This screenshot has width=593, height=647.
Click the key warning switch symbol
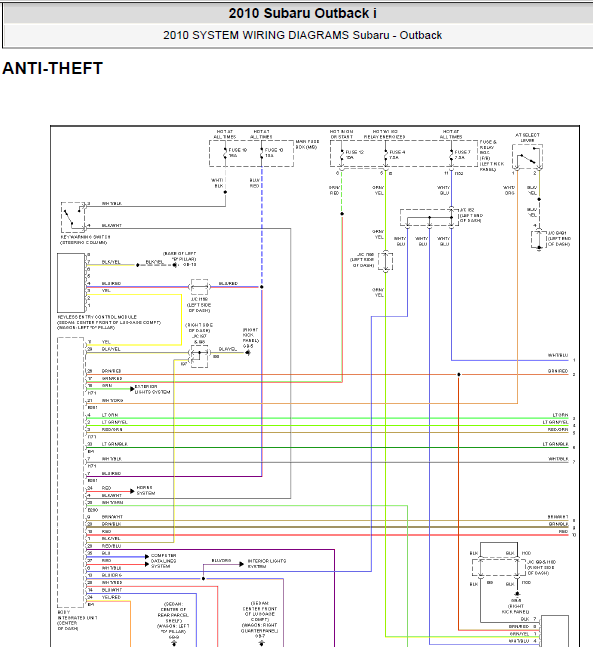(x=73, y=217)
